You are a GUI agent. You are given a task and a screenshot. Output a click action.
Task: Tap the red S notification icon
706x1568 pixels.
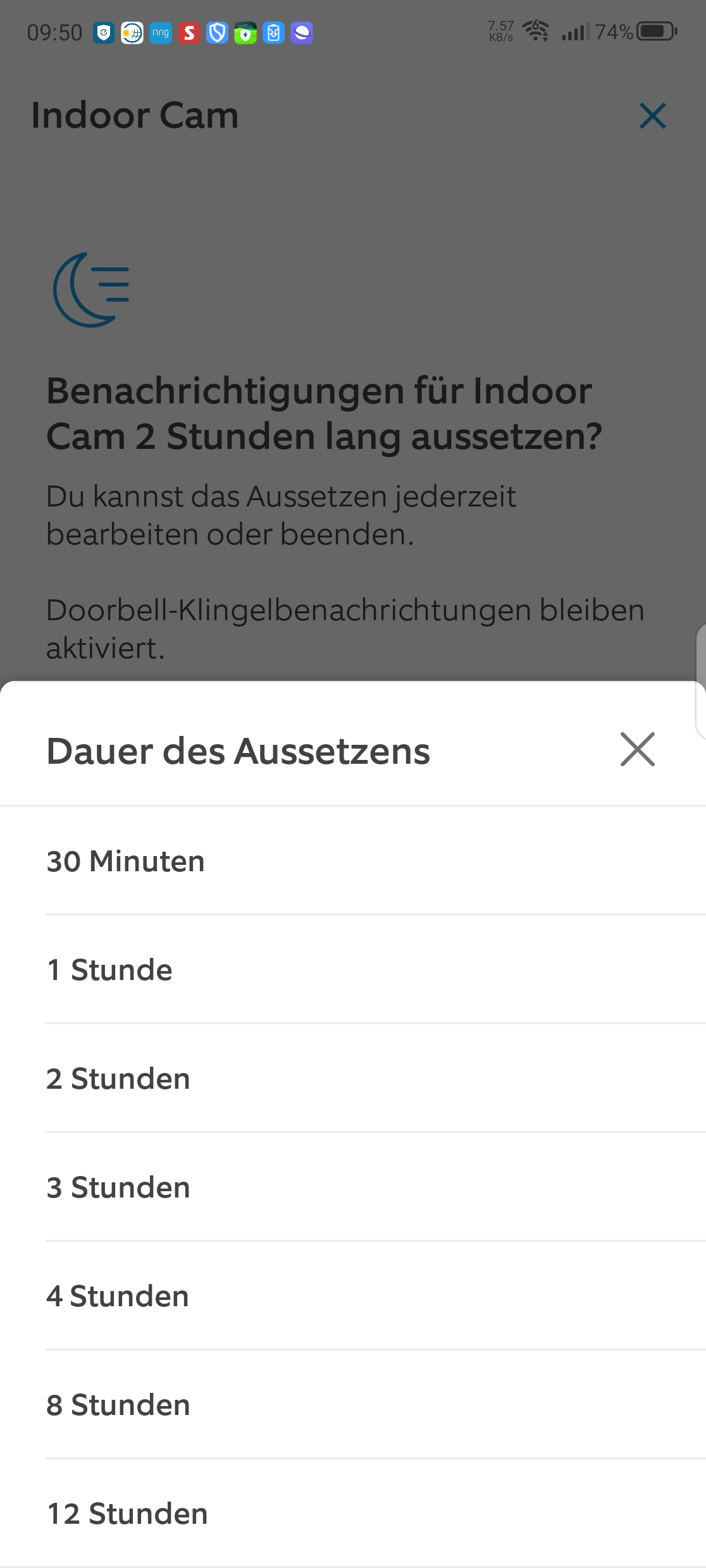189,33
